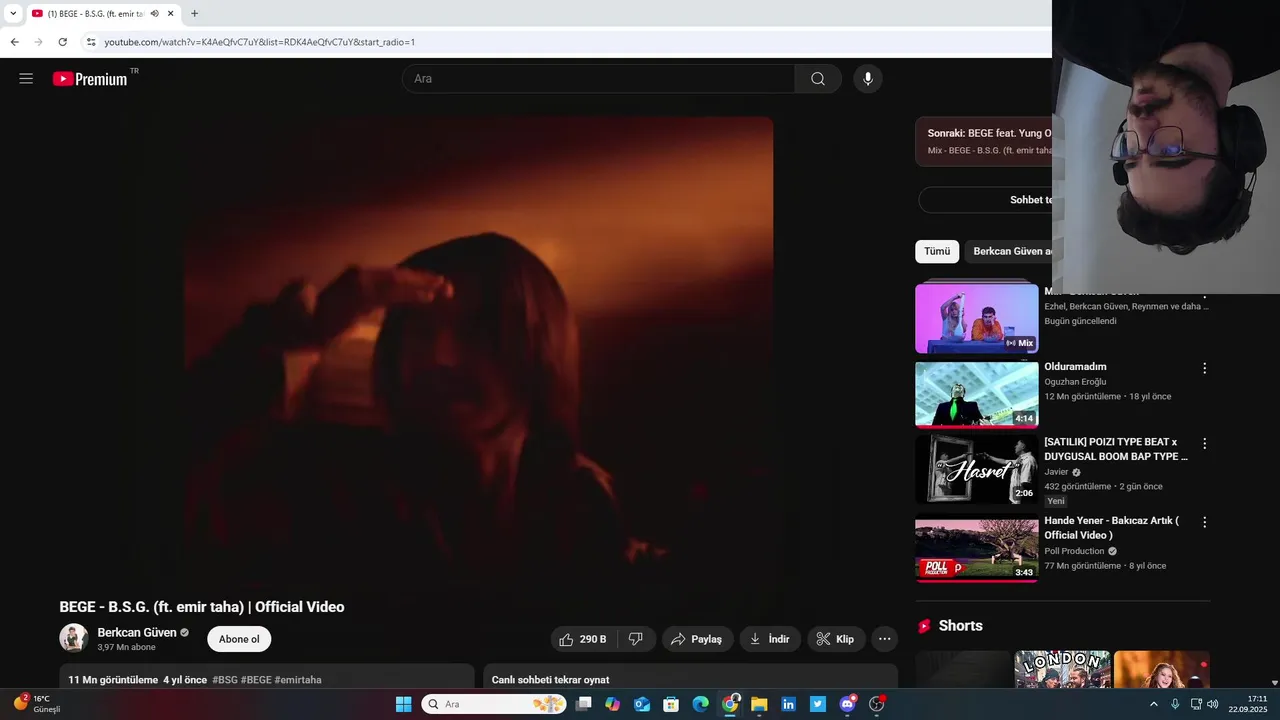1280x720 pixels.
Task: Subscribe with the Abone ol button
Action: [239, 639]
